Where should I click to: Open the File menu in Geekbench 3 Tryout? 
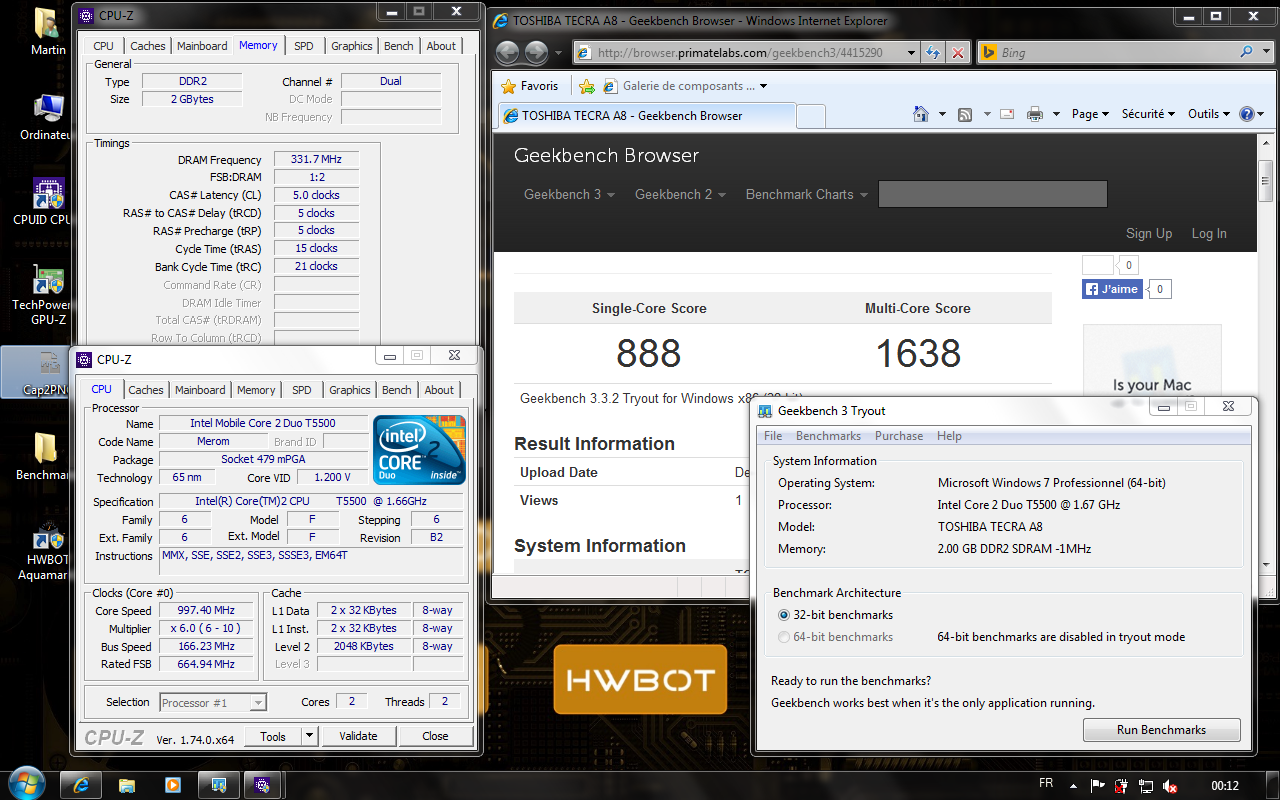pos(773,436)
